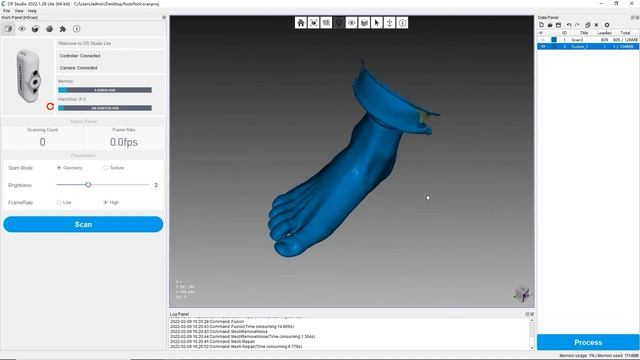Click the lock icon in Data Panel
Image resolution: width=640 pixels, height=360 pixels.
pyautogui.click(x=588, y=25)
